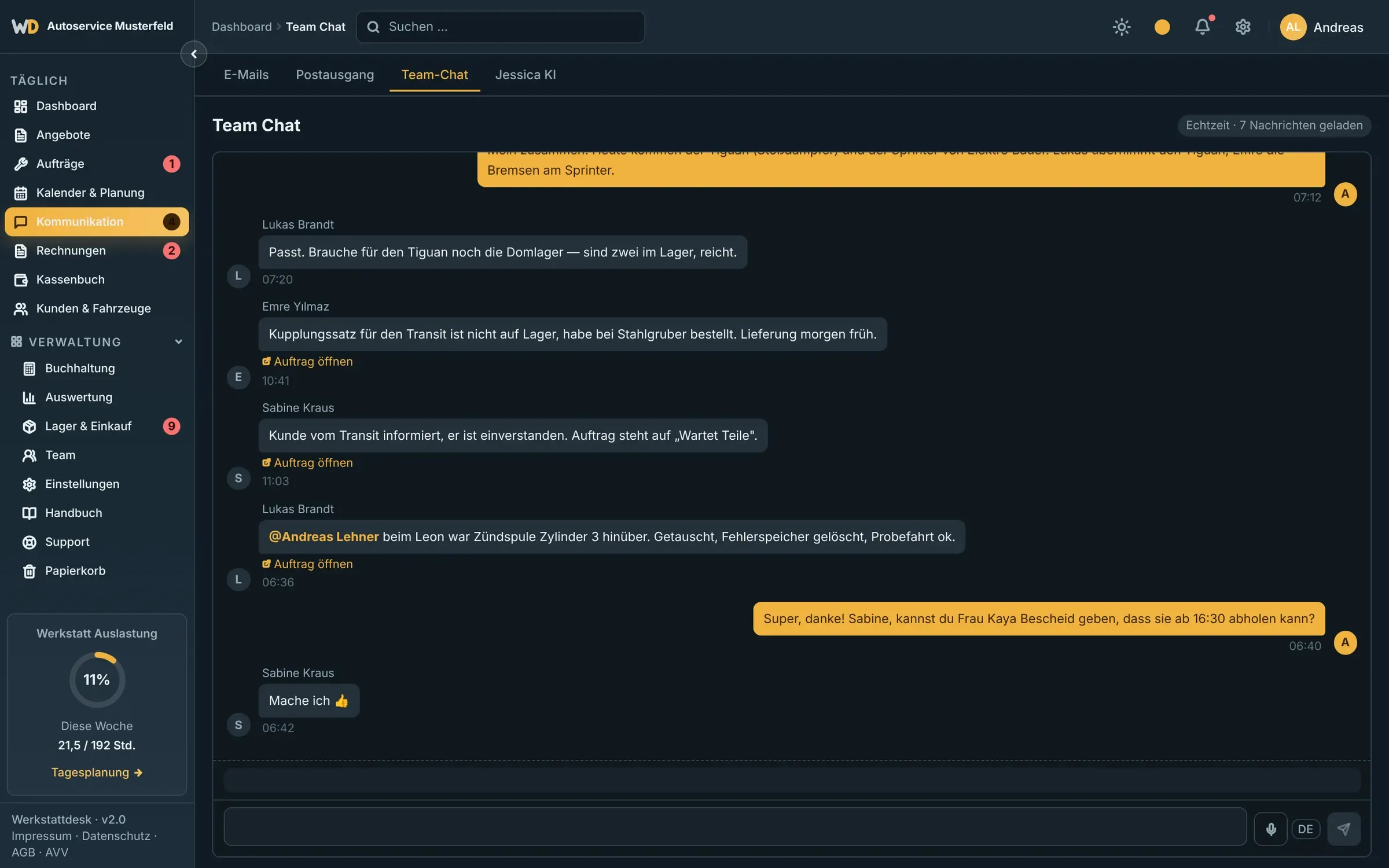Screen dimensions: 1389x868
Task: Switch to the Jessica KI tab
Action: coord(525,75)
